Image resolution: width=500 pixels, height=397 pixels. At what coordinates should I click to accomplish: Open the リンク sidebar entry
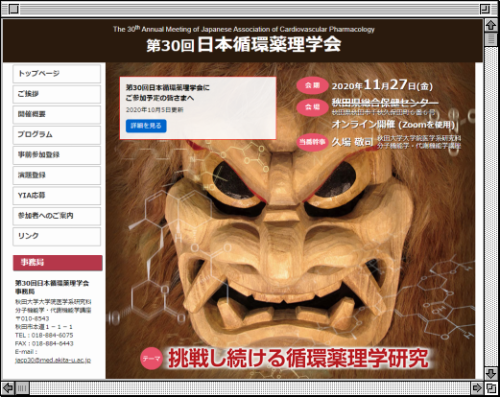coord(57,236)
